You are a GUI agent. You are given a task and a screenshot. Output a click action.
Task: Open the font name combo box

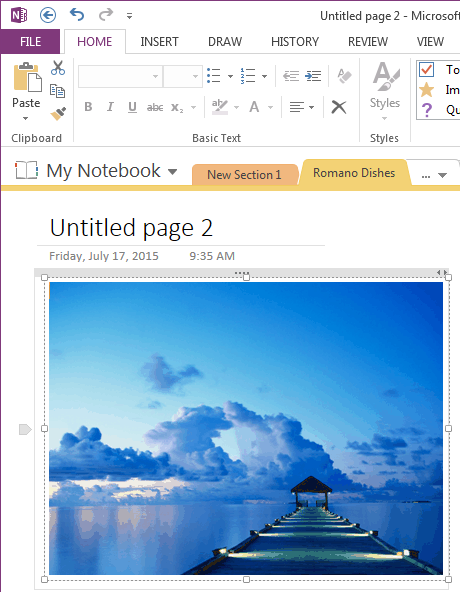pos(120,76)
